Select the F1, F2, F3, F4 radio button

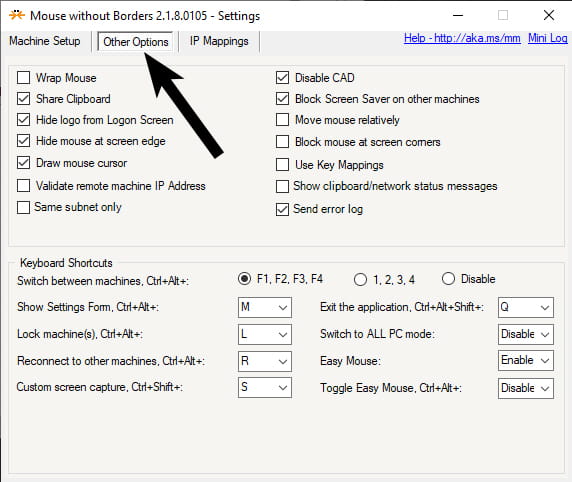244,279
